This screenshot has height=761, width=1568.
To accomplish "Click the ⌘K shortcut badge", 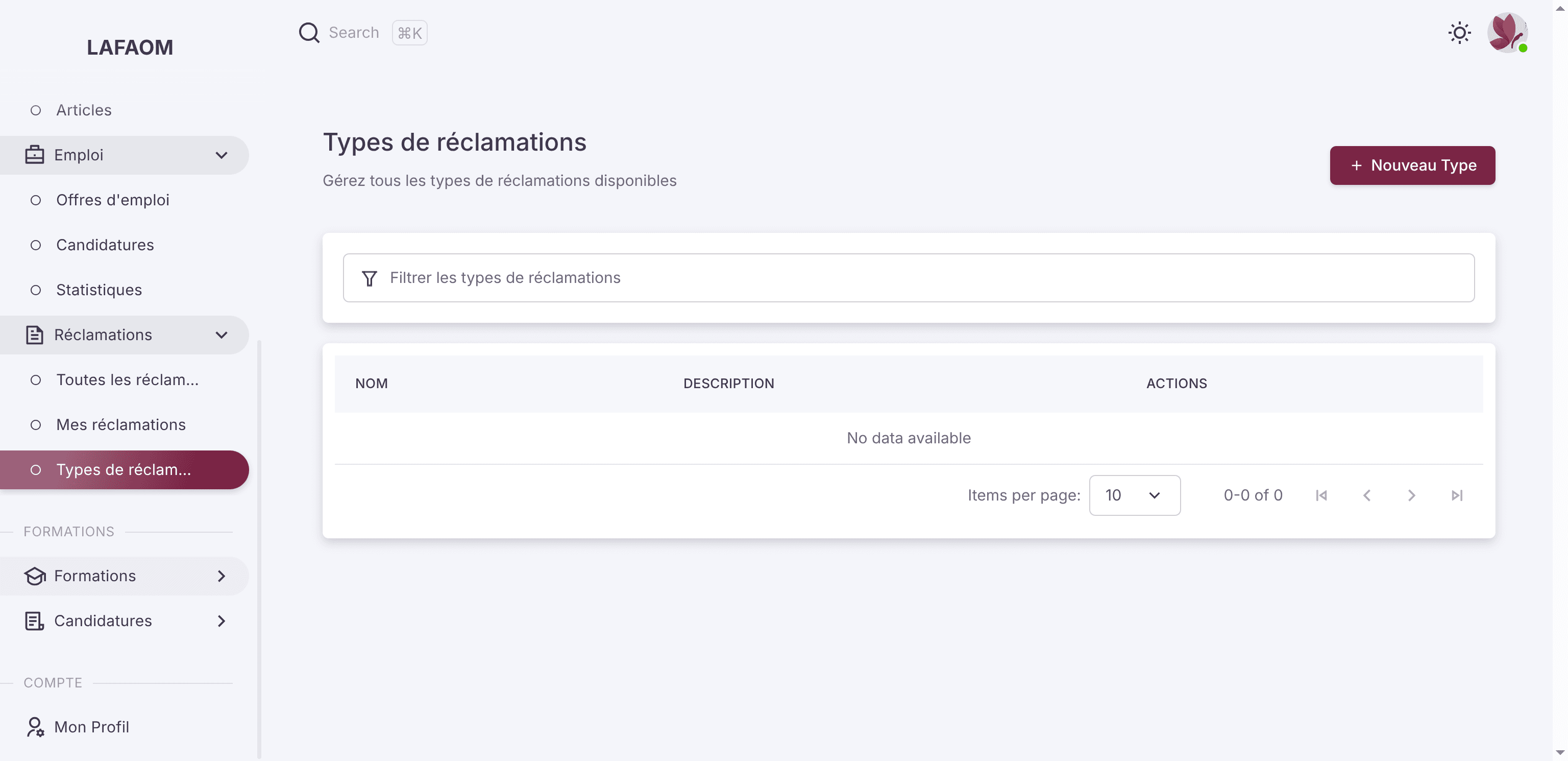I will [x=409, y=33].
